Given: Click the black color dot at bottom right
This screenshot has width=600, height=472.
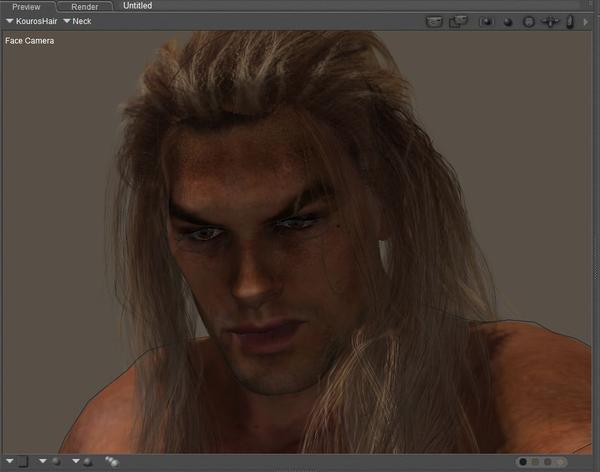Looking at the screenshot, I should 523,462.
